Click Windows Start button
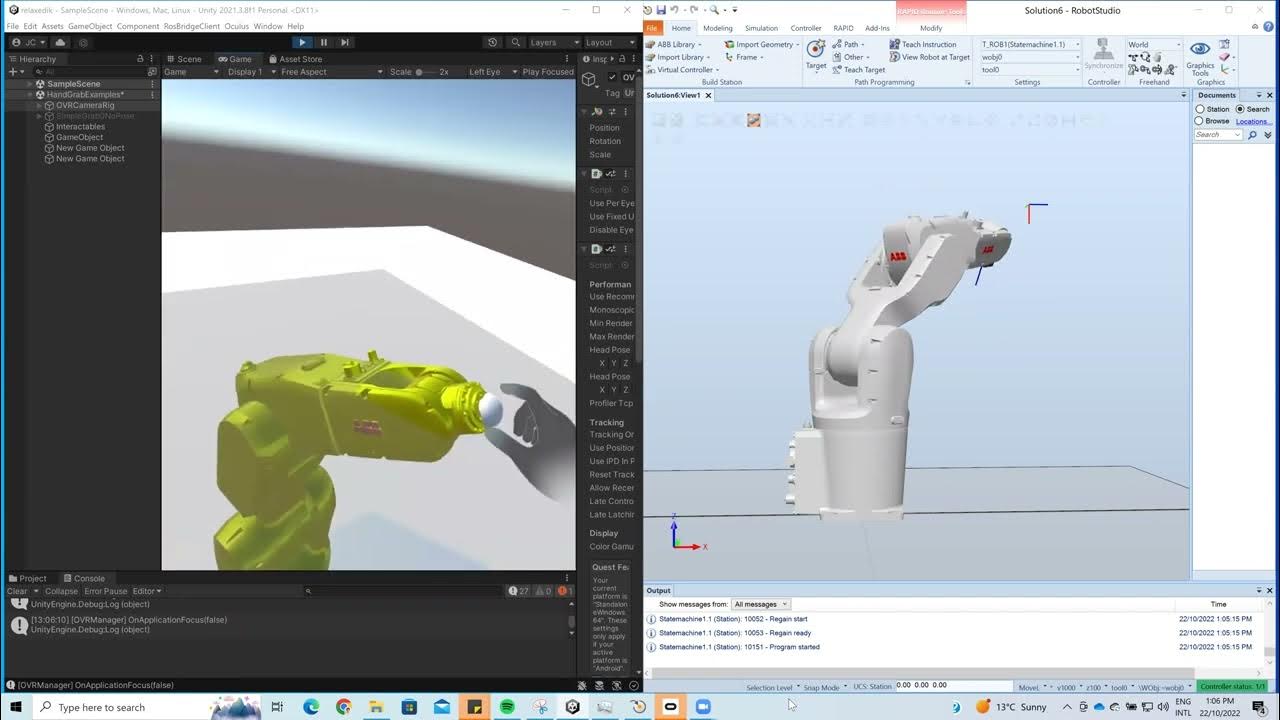The image size is (1280, 720). point(17,707)
